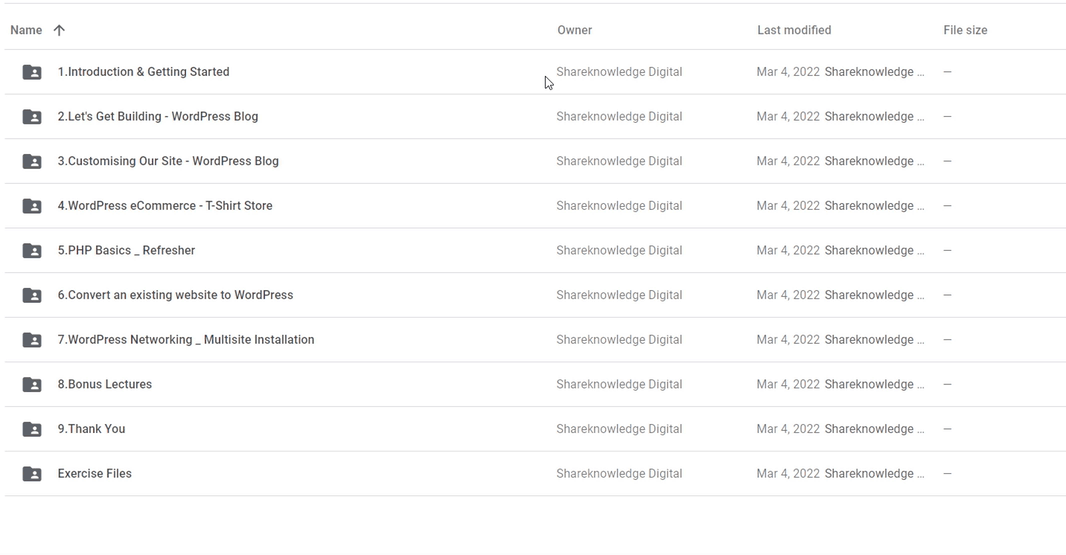Click the folder icon beside 2.Let's Get Building

coord(32,117)
